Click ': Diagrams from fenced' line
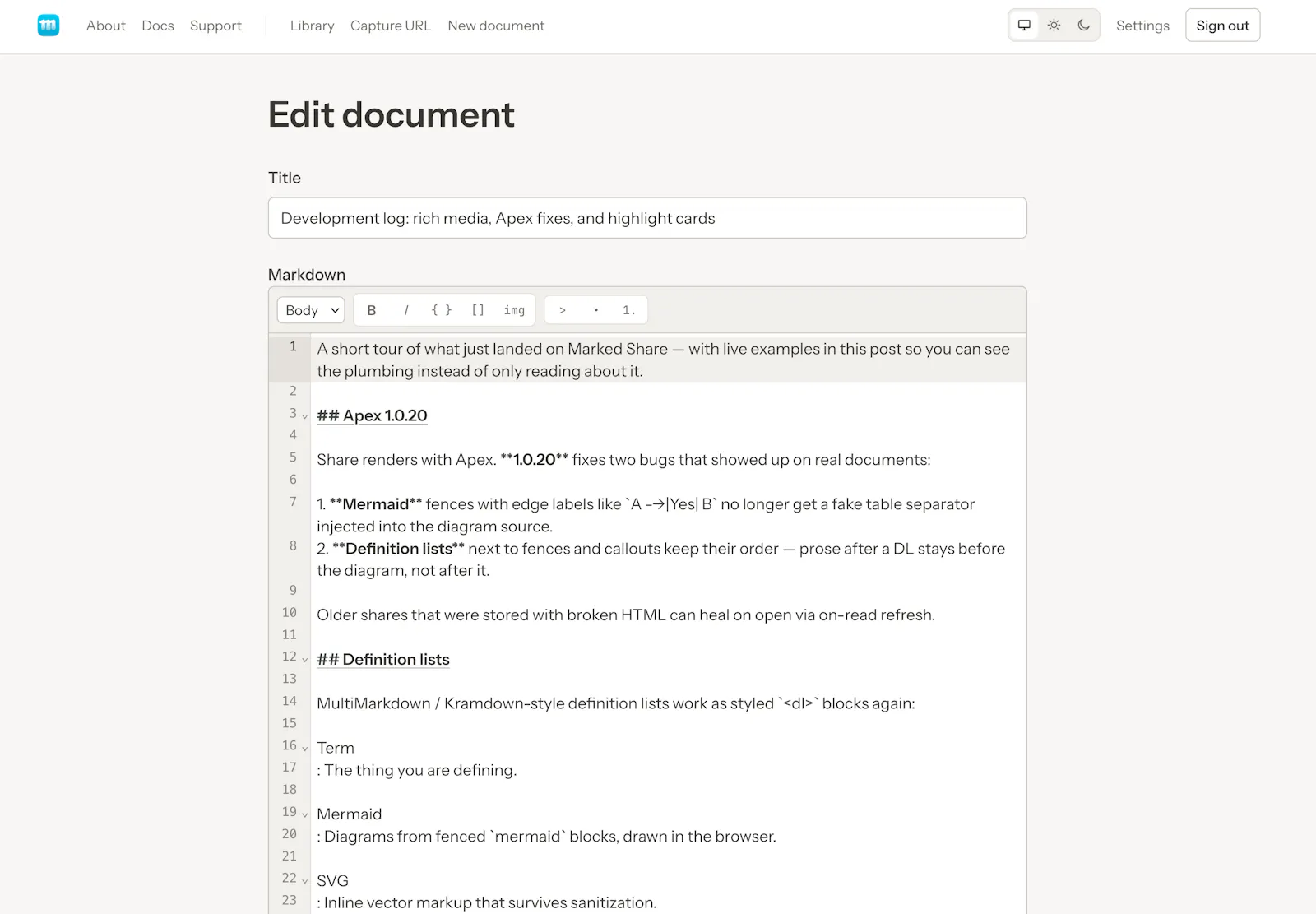 [547, 837]
